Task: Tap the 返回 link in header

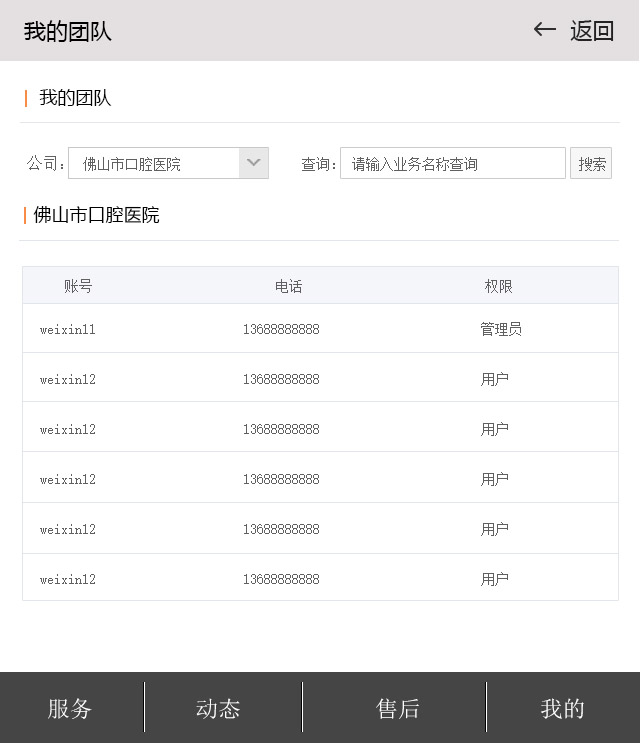Action: 591,31
